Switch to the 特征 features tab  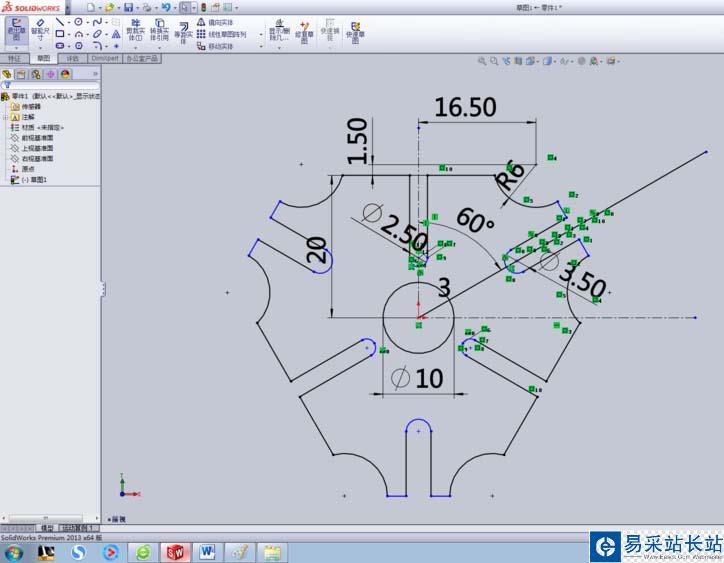[14, 59]
